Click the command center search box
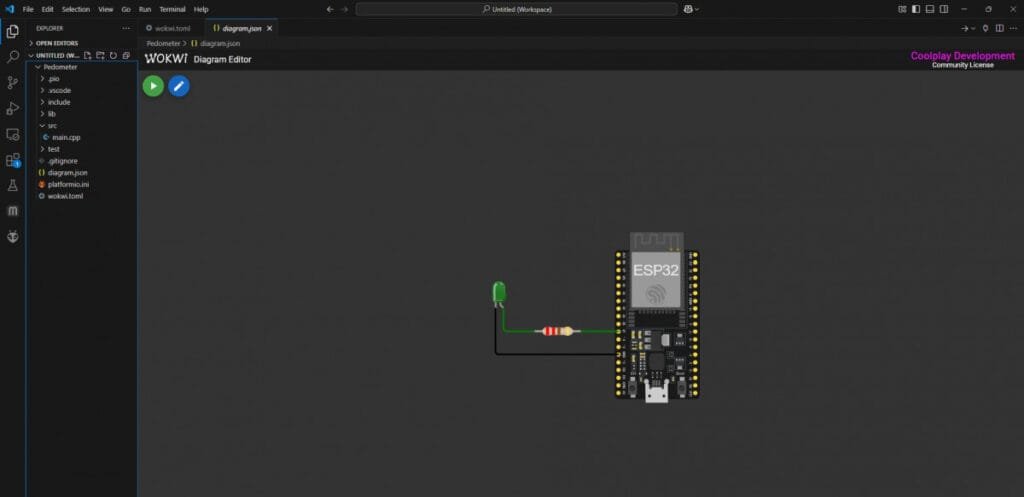The height and width of the screenshot is (497, 1024). tap(517, 9)
